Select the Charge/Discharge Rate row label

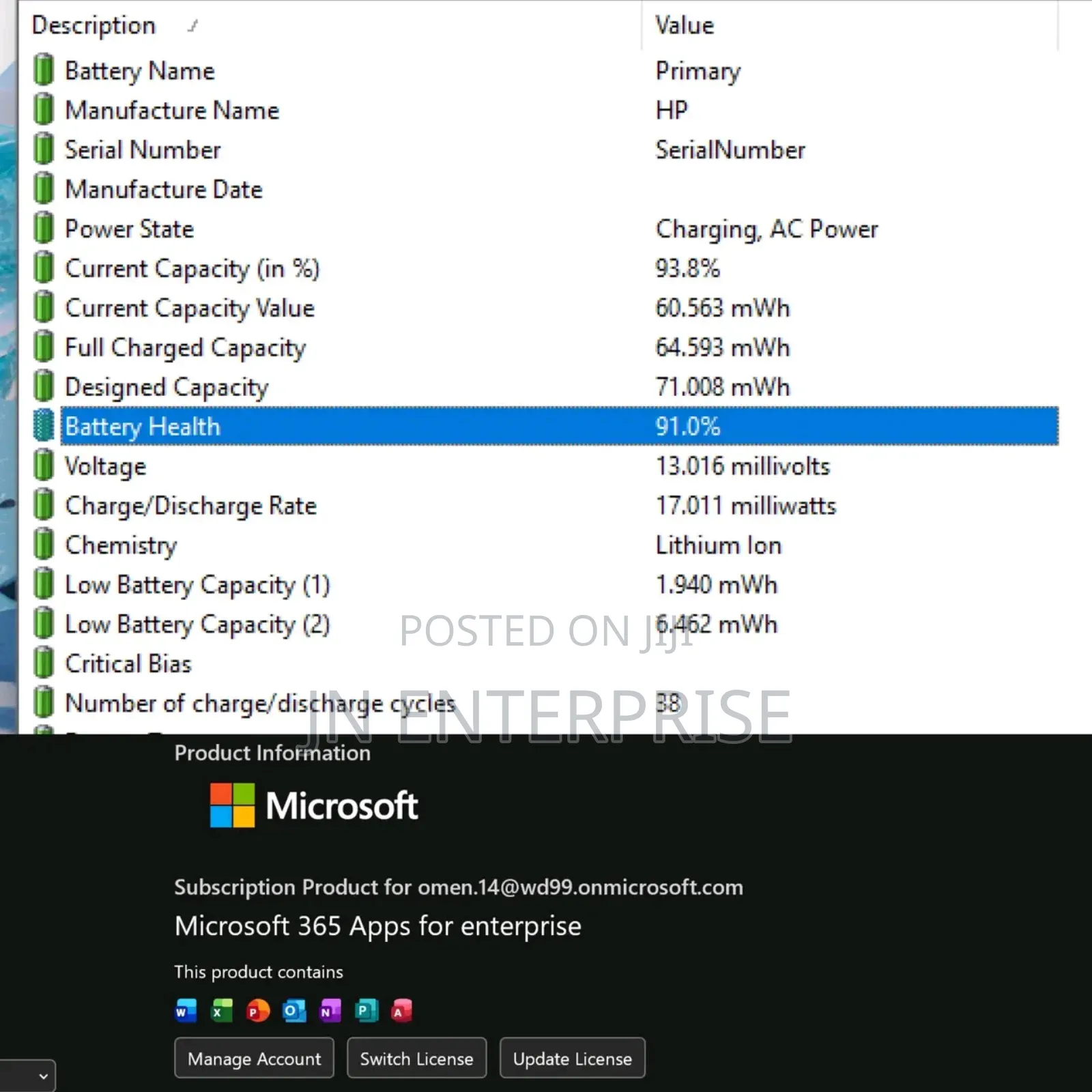(190, 506)
